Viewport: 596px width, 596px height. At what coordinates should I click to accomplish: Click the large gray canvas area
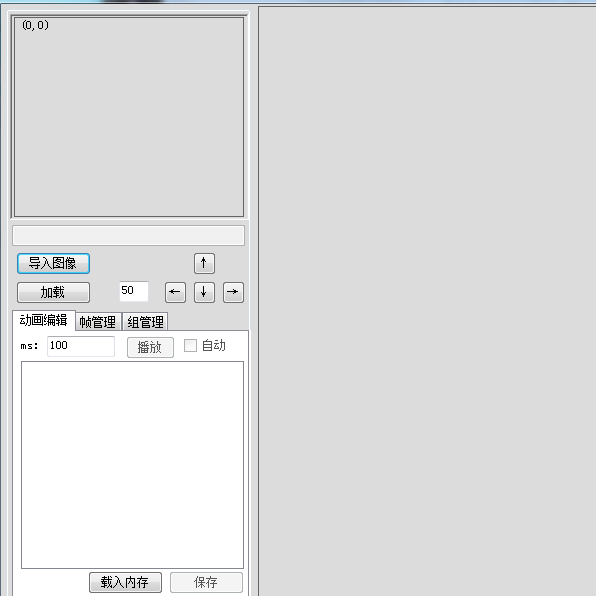pyautogui.click(x=427, y=301)
